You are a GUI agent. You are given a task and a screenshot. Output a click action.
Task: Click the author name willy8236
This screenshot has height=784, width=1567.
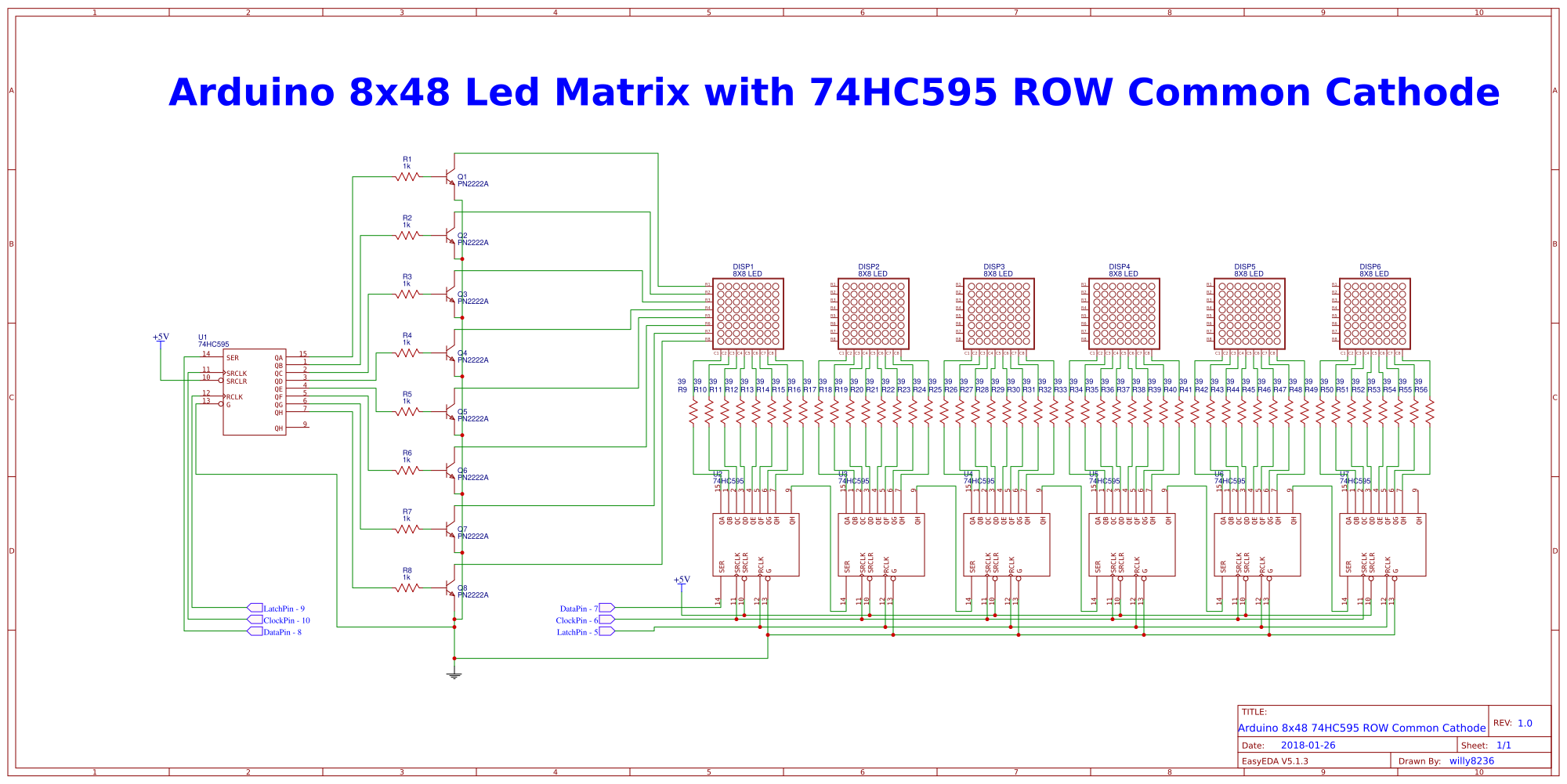point(1471,761)
